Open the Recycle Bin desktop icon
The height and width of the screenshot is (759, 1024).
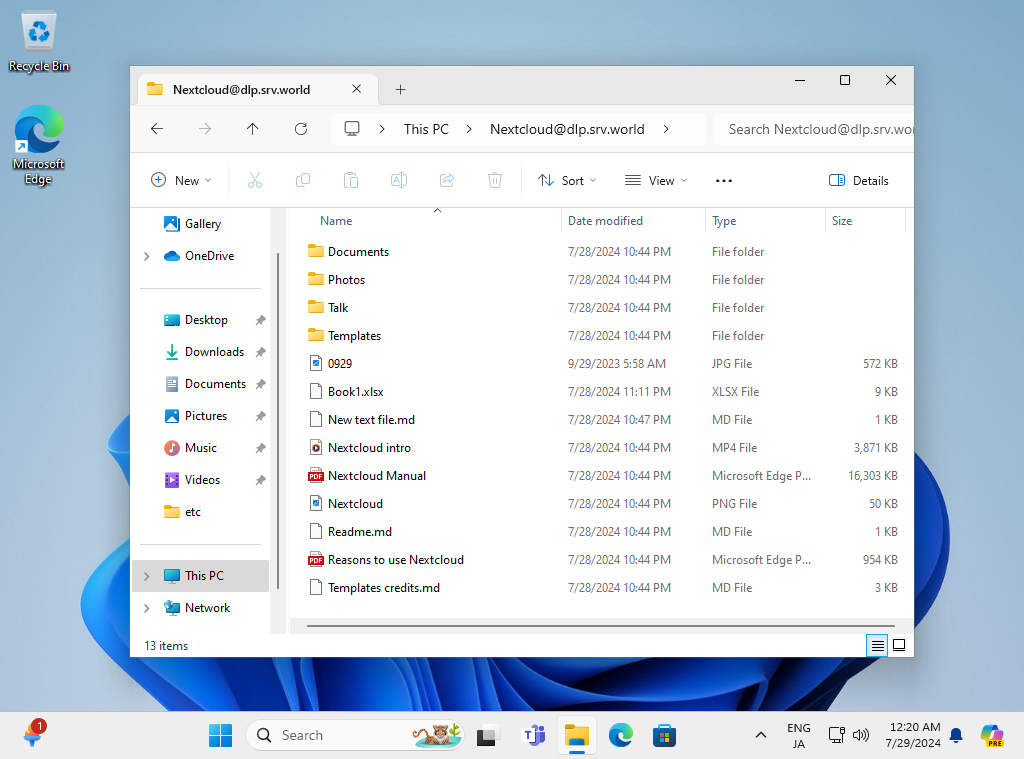pyautogui.click(x=39, y=42)
